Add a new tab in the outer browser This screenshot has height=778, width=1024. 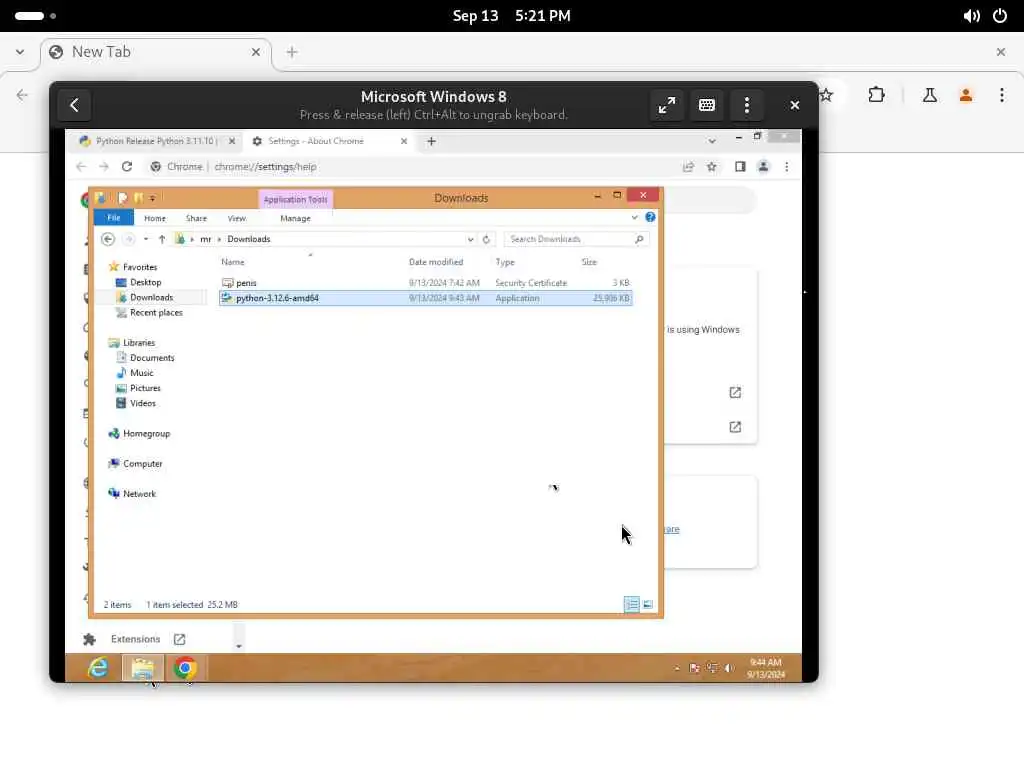tap(292, 52)
